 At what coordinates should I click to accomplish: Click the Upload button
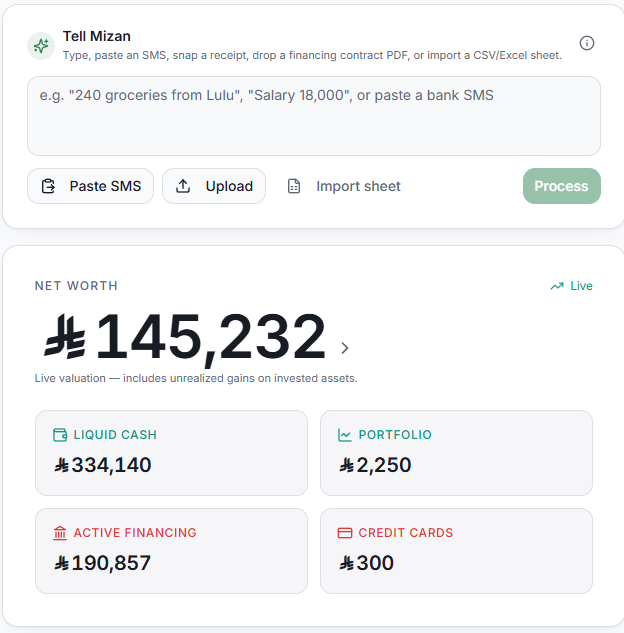click(x=214, y=186)
